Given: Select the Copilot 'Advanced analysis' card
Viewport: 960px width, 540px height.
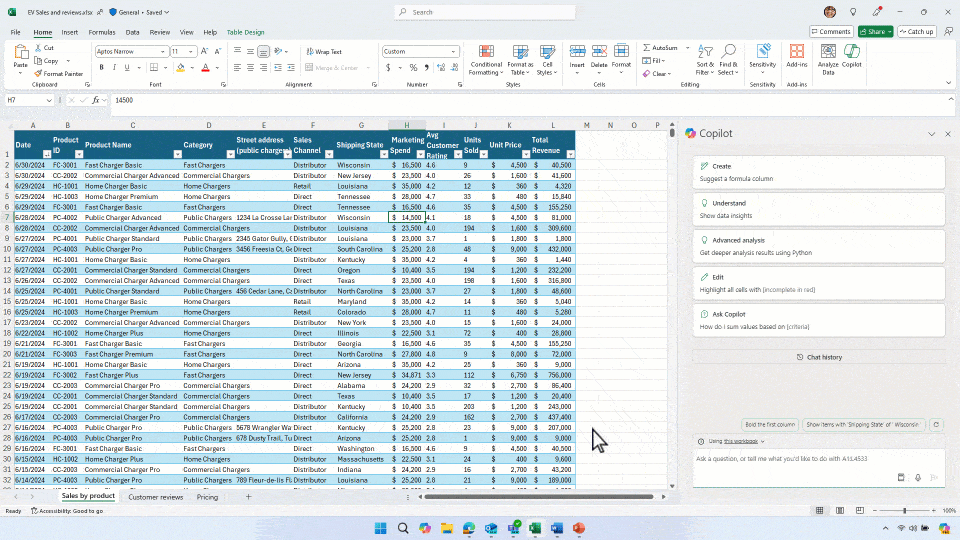Looking at the screenshot, I should point(819,246).
